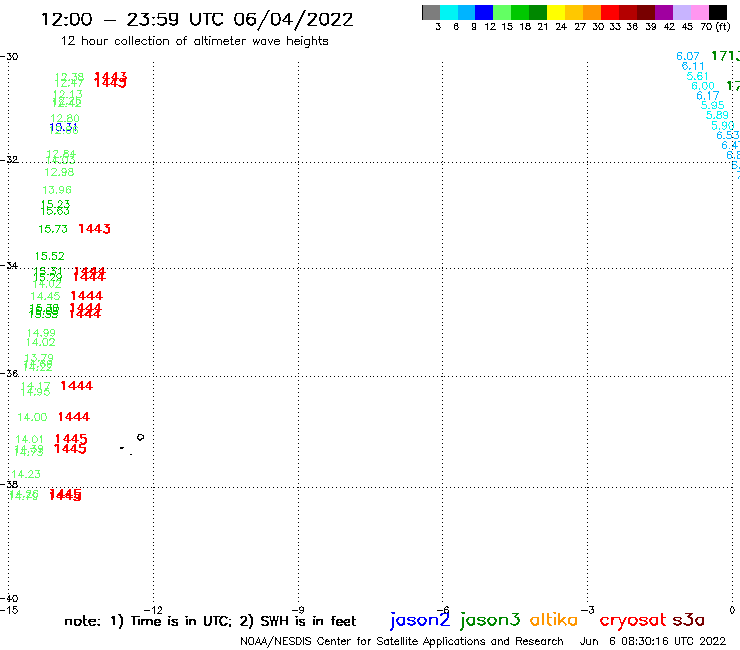This screenshot has height=650, width=740.
Task: Click the wave height value 5.95
Action: tap(713, 105)
